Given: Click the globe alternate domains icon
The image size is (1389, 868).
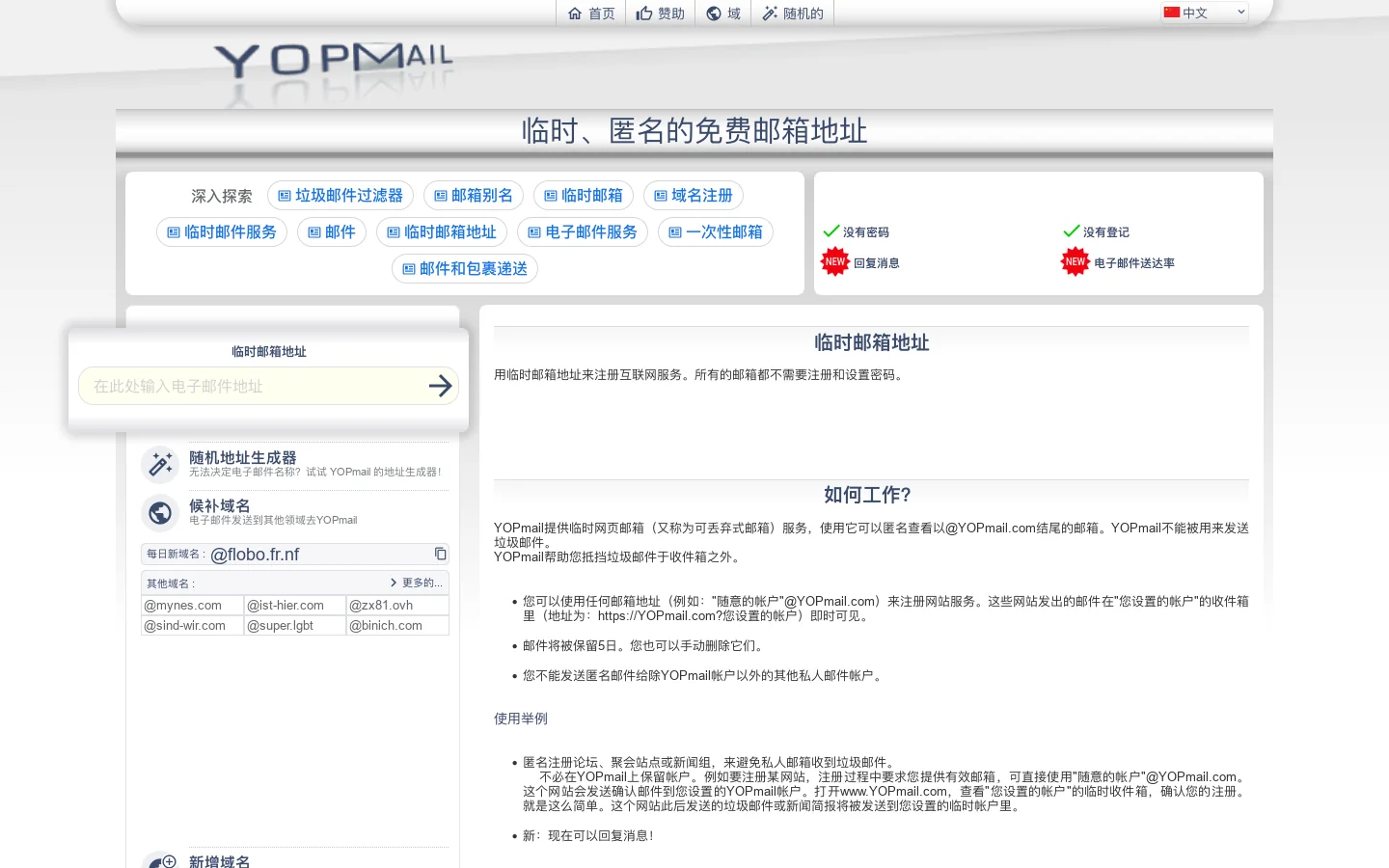Looking at the screenshot, I should click(160, 513).
